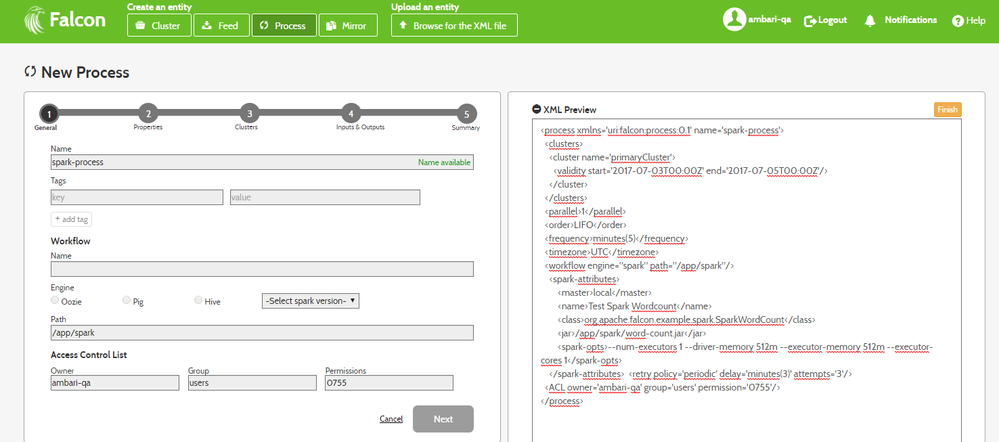Go to step 1 General

click(49, 113)
